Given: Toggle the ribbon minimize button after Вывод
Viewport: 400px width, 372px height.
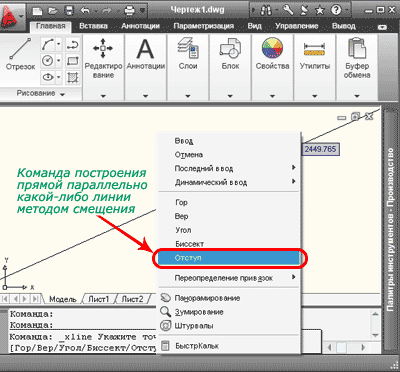Looking at the screenshot, I should tap(382, 27).
